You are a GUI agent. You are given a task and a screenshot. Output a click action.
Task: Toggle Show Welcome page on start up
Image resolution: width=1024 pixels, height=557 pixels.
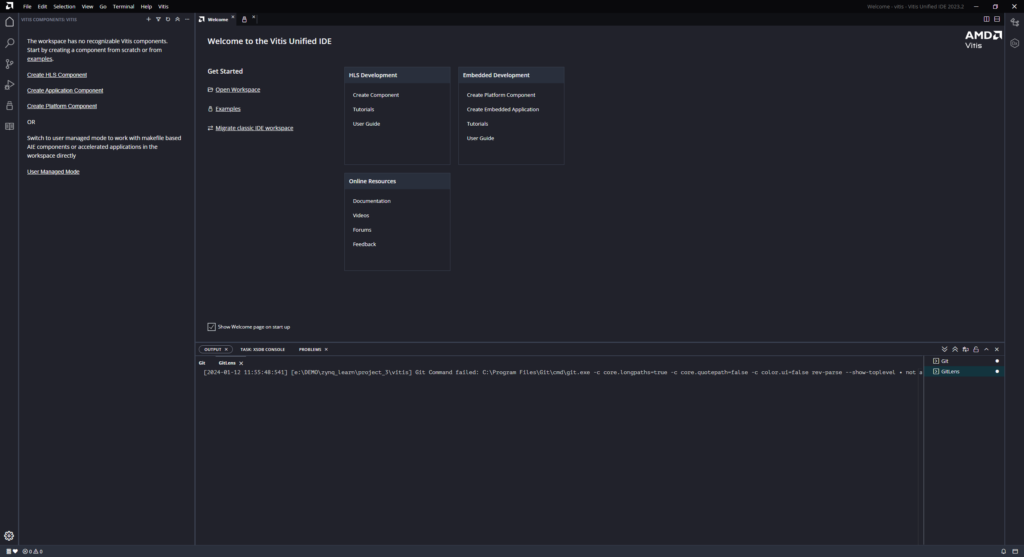click(x=212, y=326)
